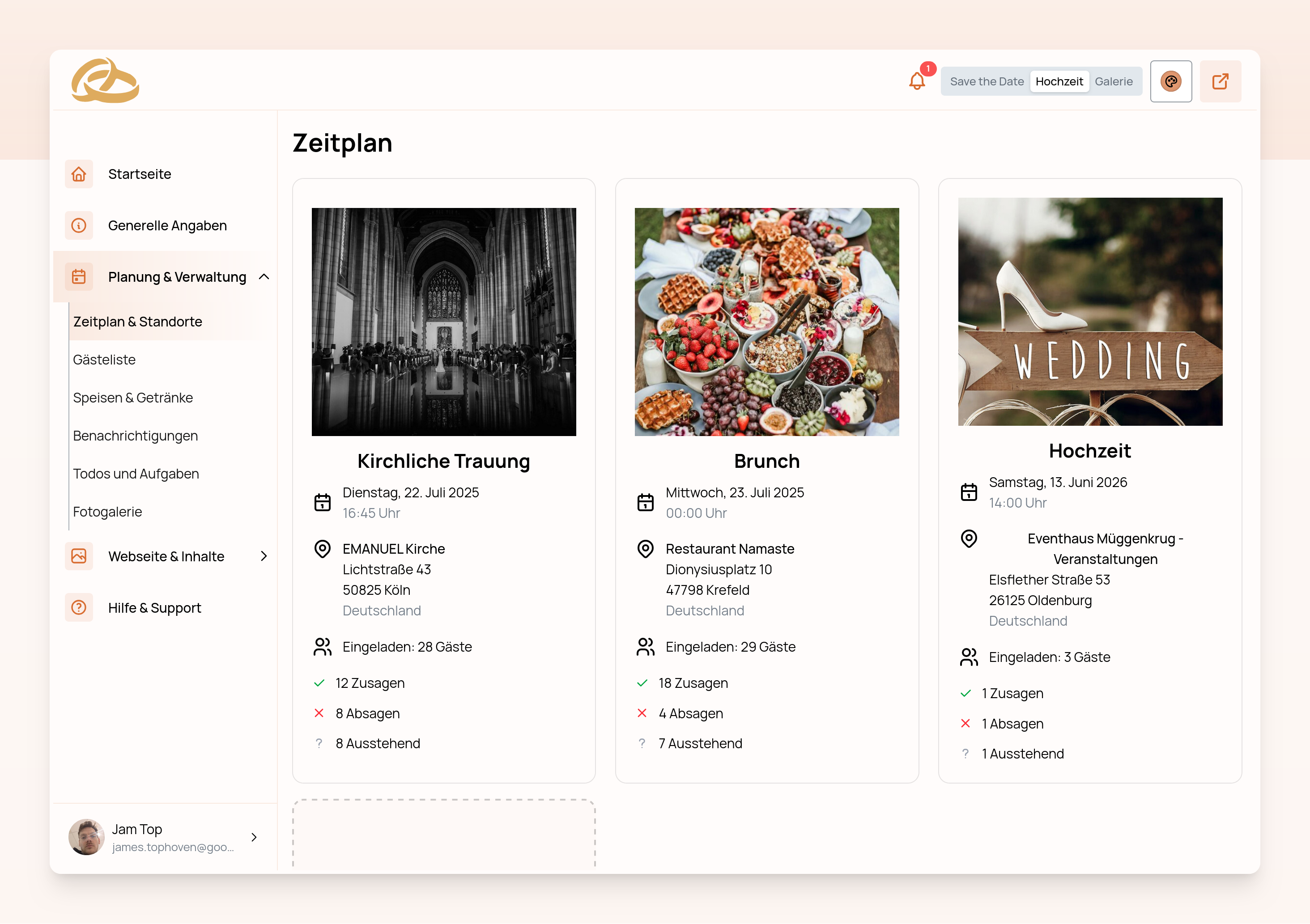
Task: Expand the Webseite & Inhalte section
Action: pyautogui.click(x=264, y=556)
